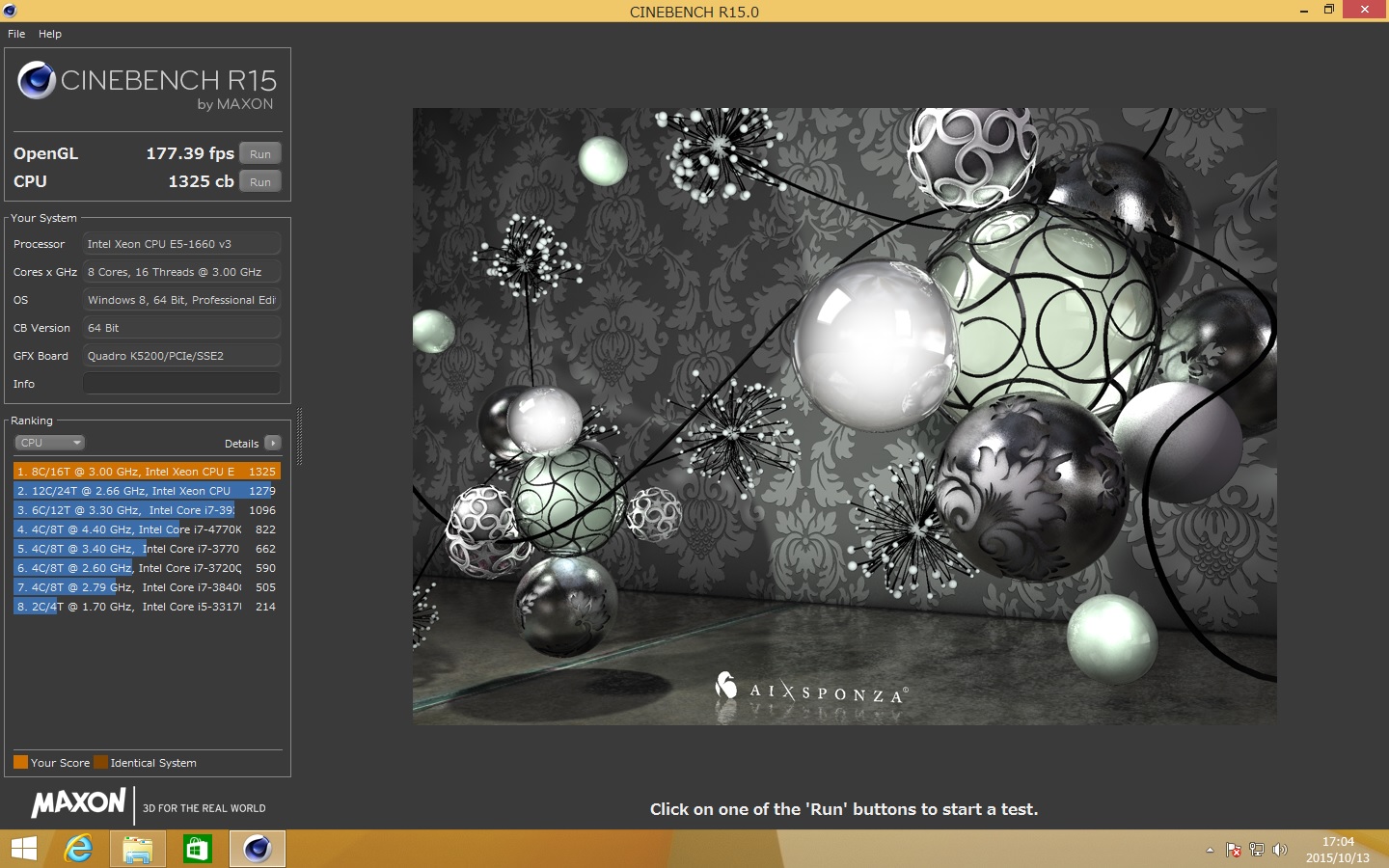Screen dimensions: 1389x868
Task: Click Cinebench taskbar icon
Action: [257, 849]
